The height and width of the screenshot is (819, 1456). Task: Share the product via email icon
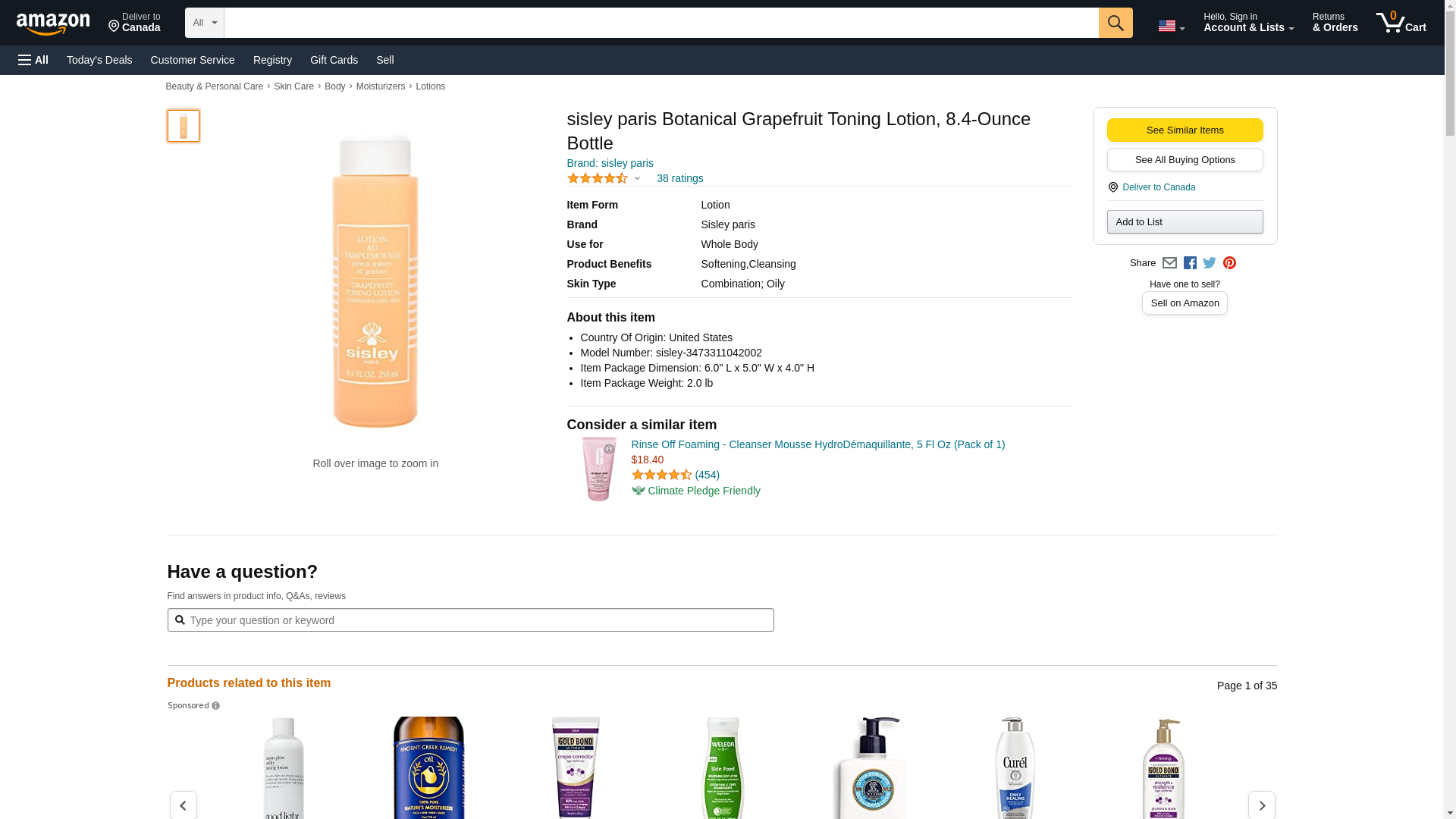[1169, 263]
